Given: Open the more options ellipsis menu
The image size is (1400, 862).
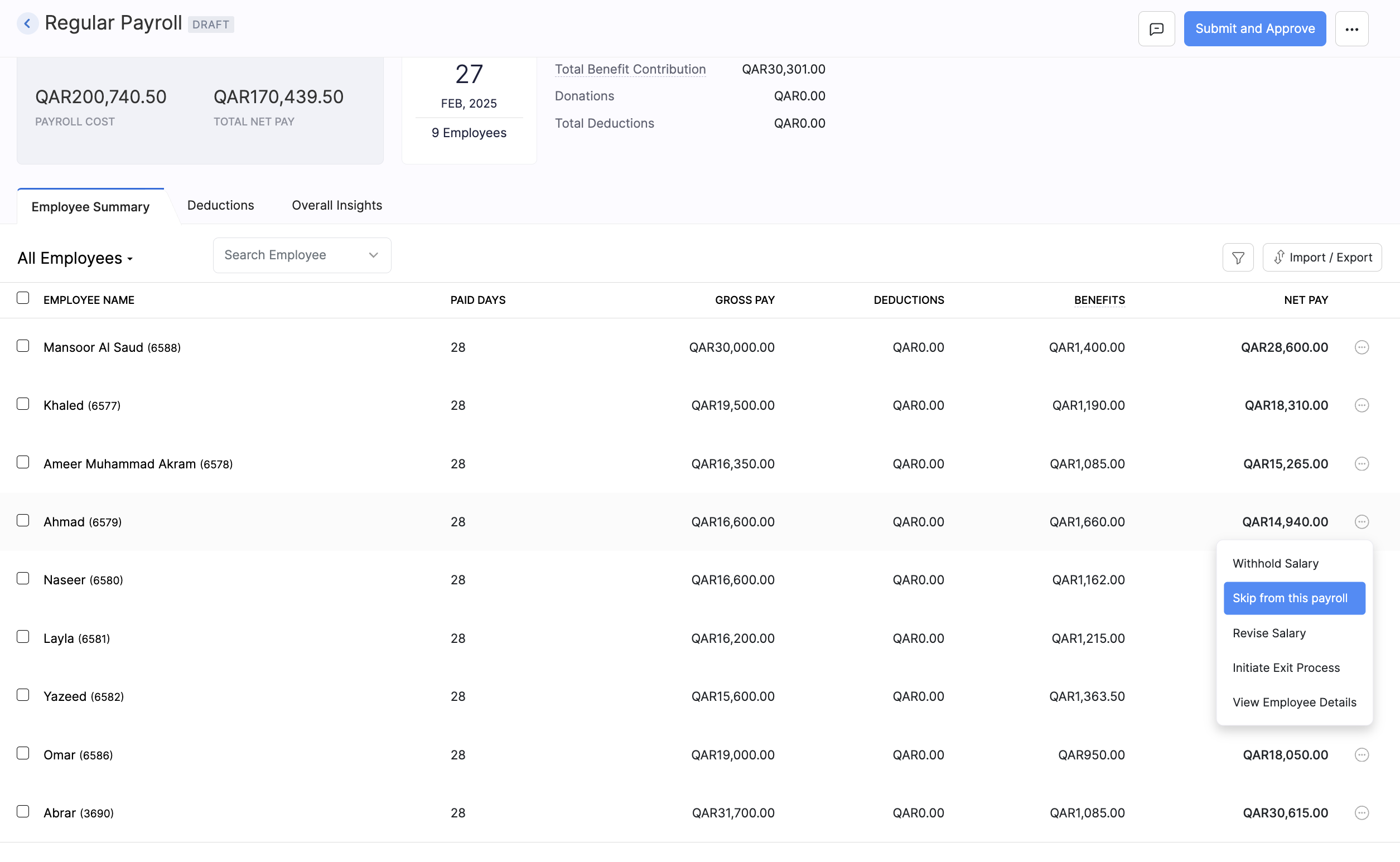Looking at the screenshot, I should 1351,28.
